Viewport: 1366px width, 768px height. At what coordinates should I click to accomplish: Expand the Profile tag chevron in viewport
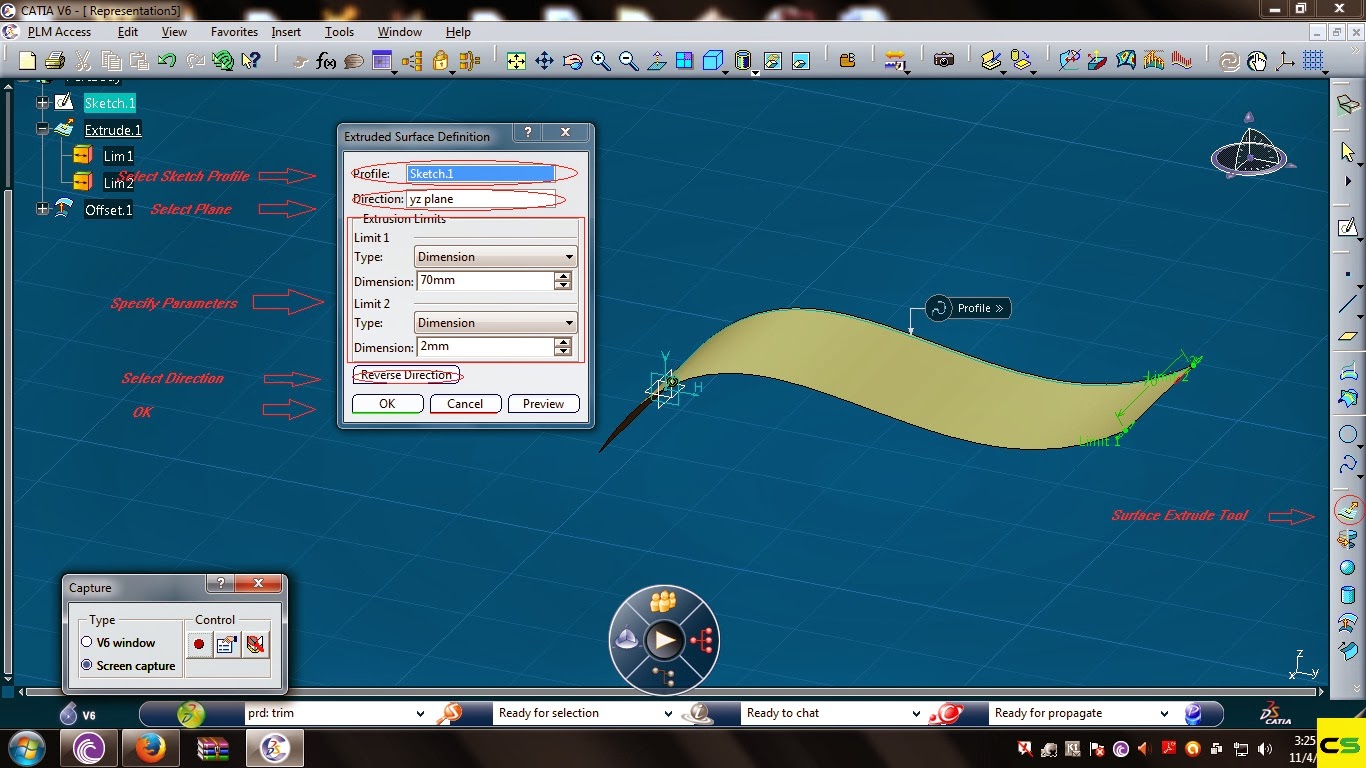coord(999,308)
